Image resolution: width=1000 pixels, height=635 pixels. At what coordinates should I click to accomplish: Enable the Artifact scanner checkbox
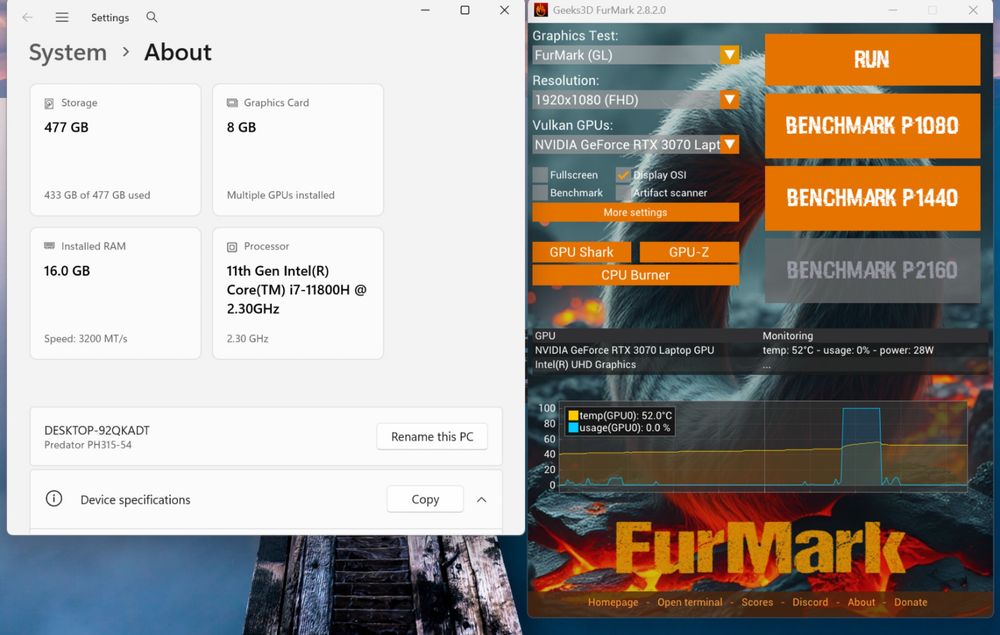(x=623, y=193)
